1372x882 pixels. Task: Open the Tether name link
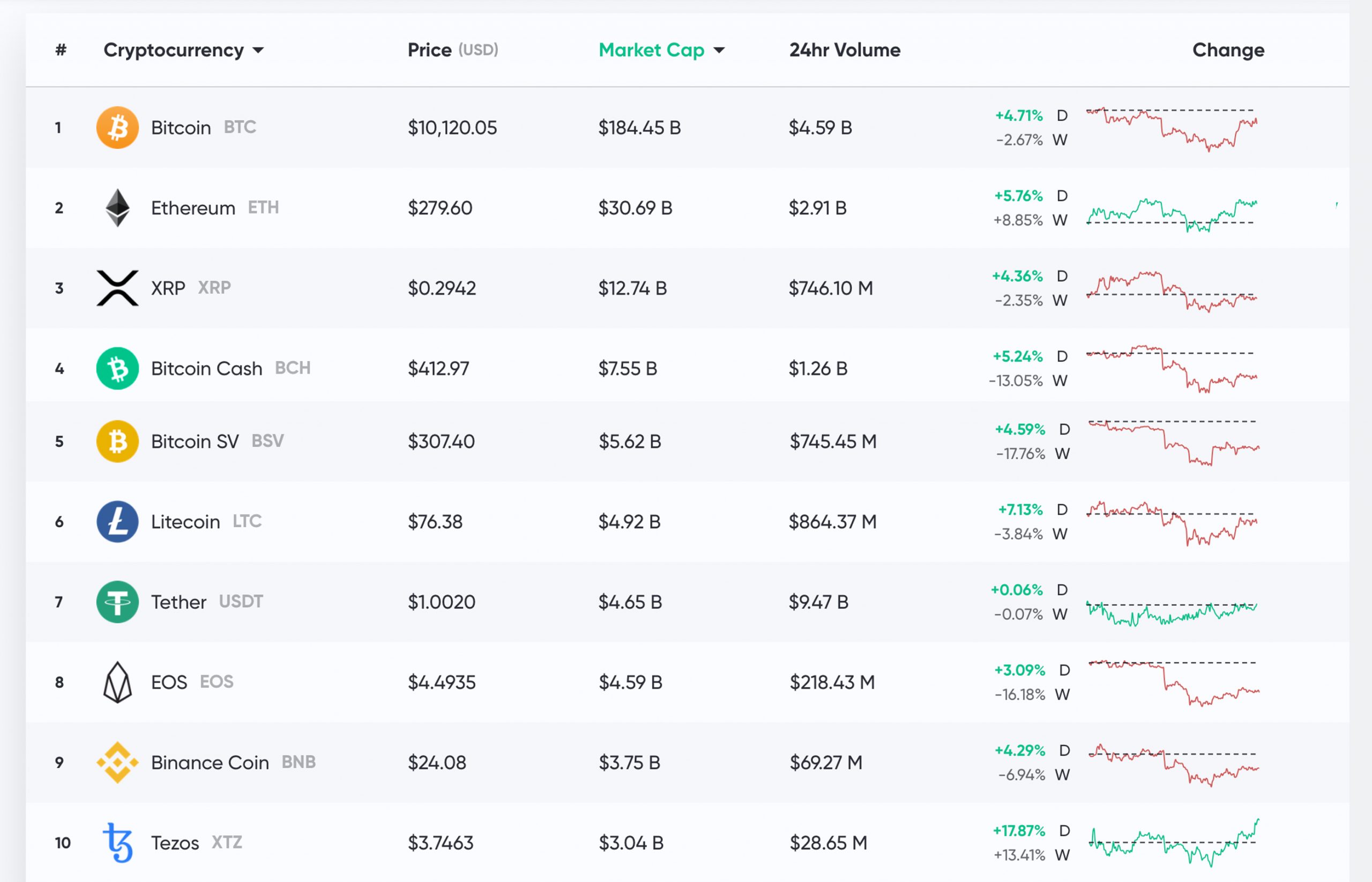tap(178, 602)
